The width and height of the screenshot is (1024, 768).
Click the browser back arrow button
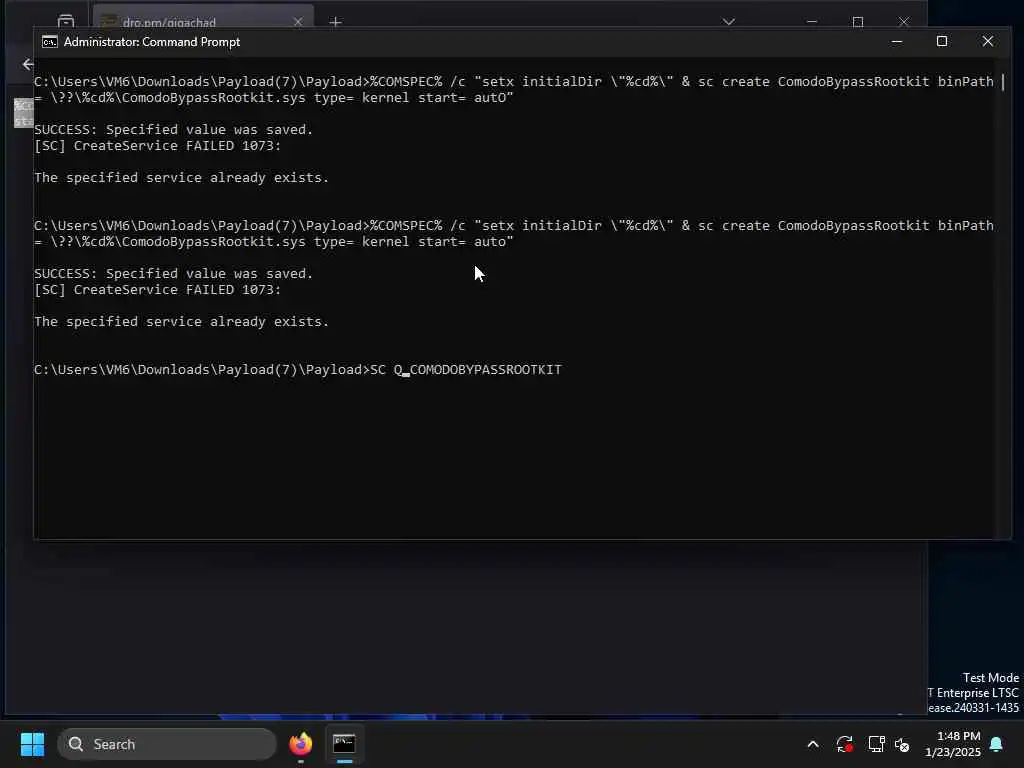(27, 64)
